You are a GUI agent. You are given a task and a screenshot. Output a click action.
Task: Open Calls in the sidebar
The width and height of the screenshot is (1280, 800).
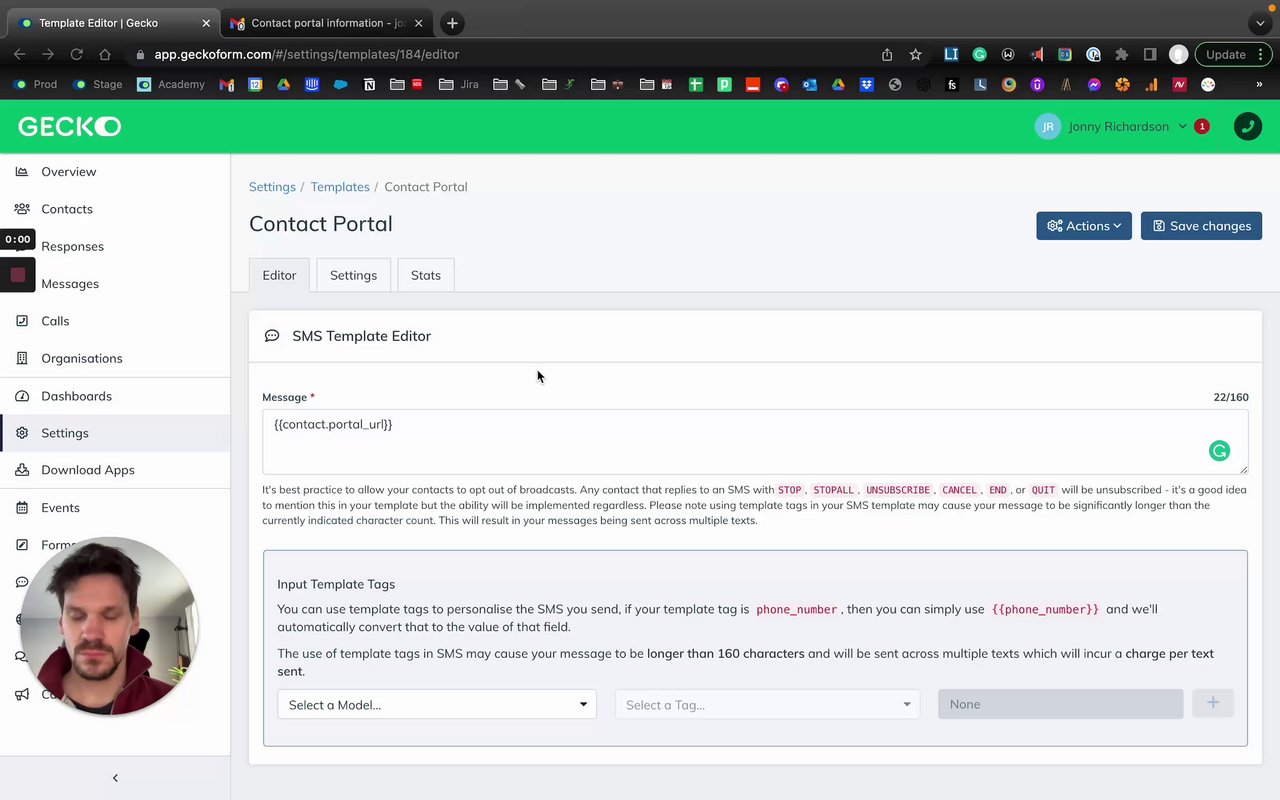click(55, 321)
